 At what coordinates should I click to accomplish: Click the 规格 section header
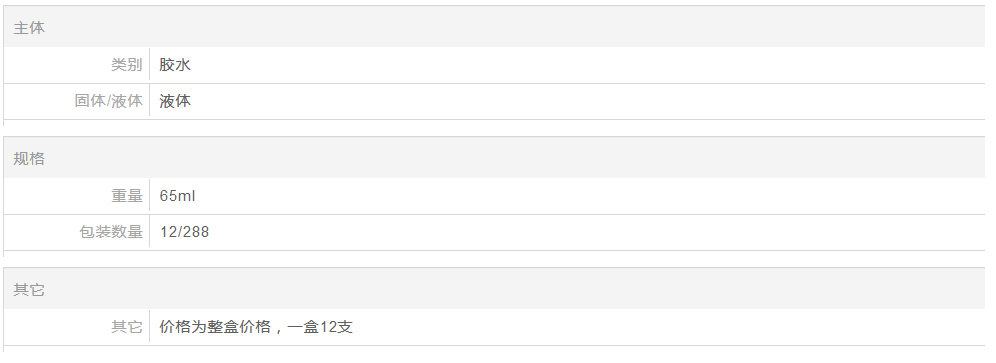29,159
